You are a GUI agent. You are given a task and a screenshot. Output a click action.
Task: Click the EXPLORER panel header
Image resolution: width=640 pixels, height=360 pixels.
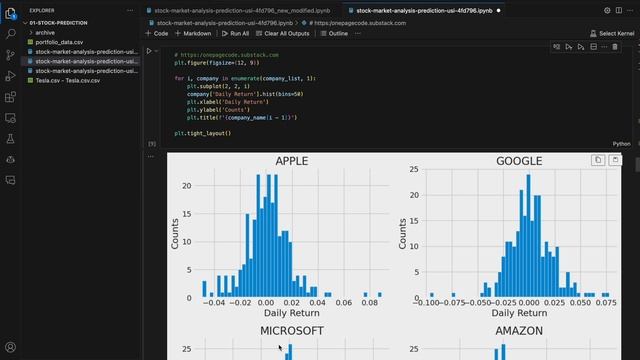pos(42,11)
